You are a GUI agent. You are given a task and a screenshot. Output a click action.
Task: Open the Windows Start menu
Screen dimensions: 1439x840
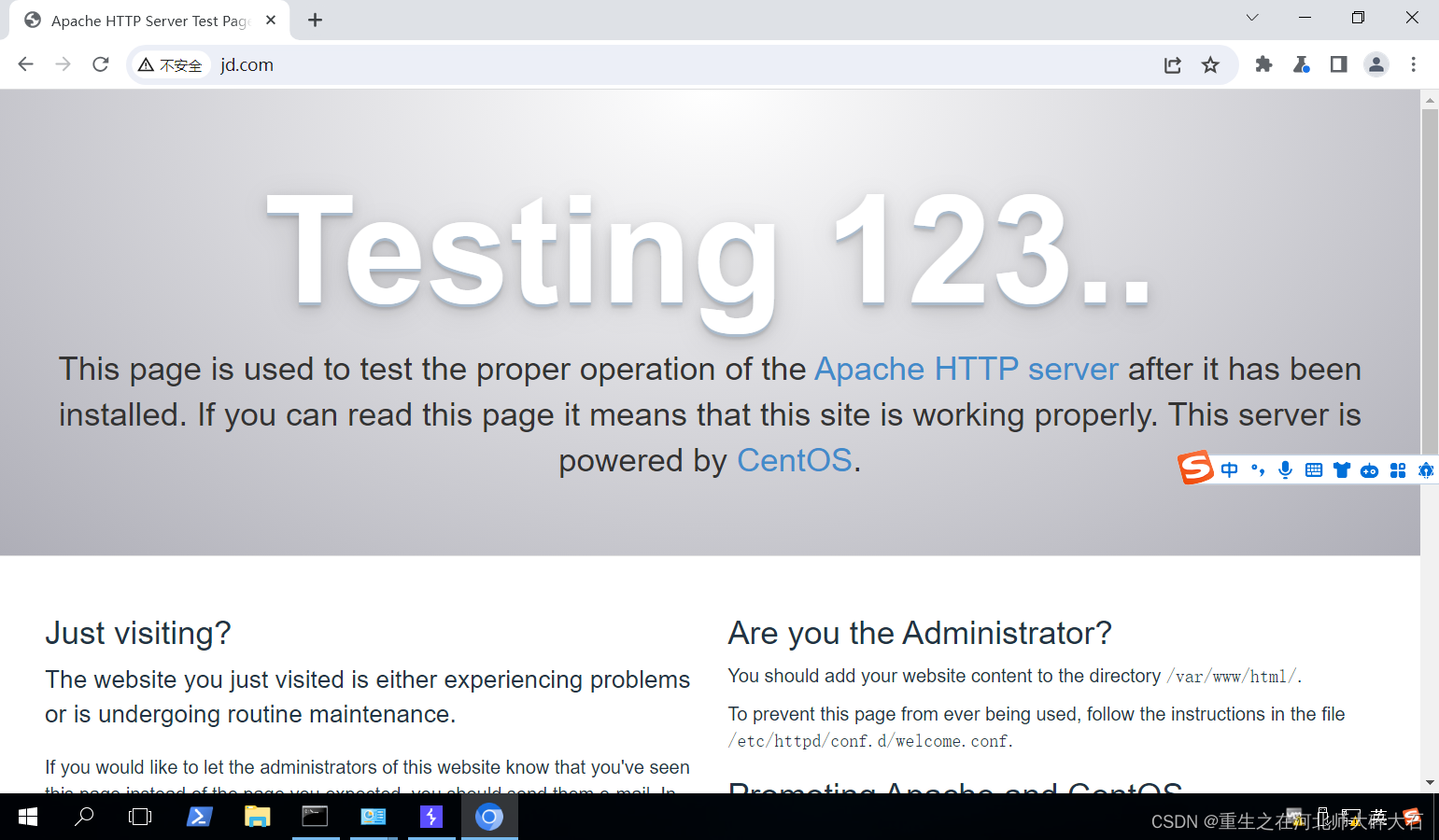point(28,817)
